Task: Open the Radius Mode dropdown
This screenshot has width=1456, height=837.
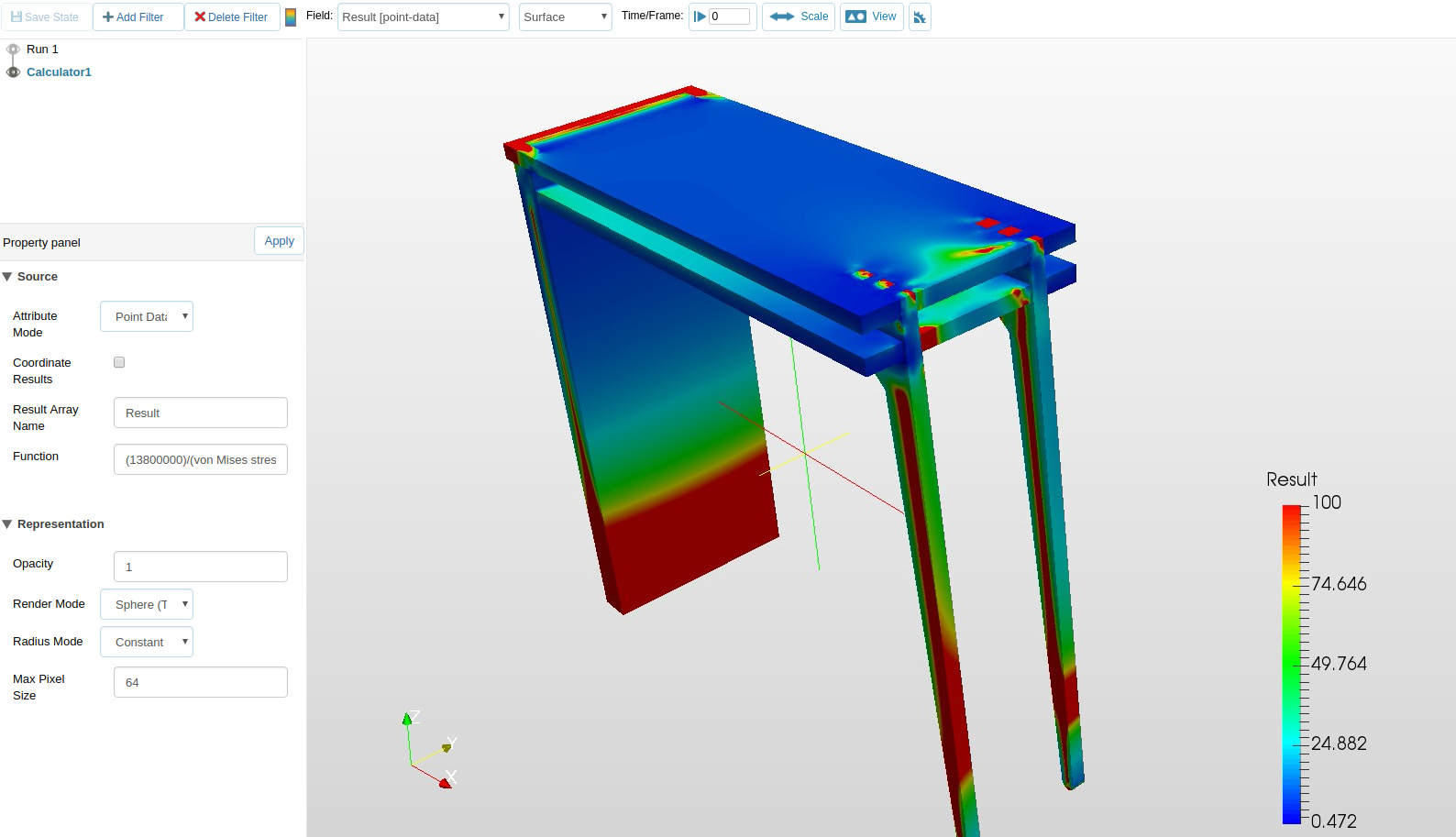Action: point(147,642)
